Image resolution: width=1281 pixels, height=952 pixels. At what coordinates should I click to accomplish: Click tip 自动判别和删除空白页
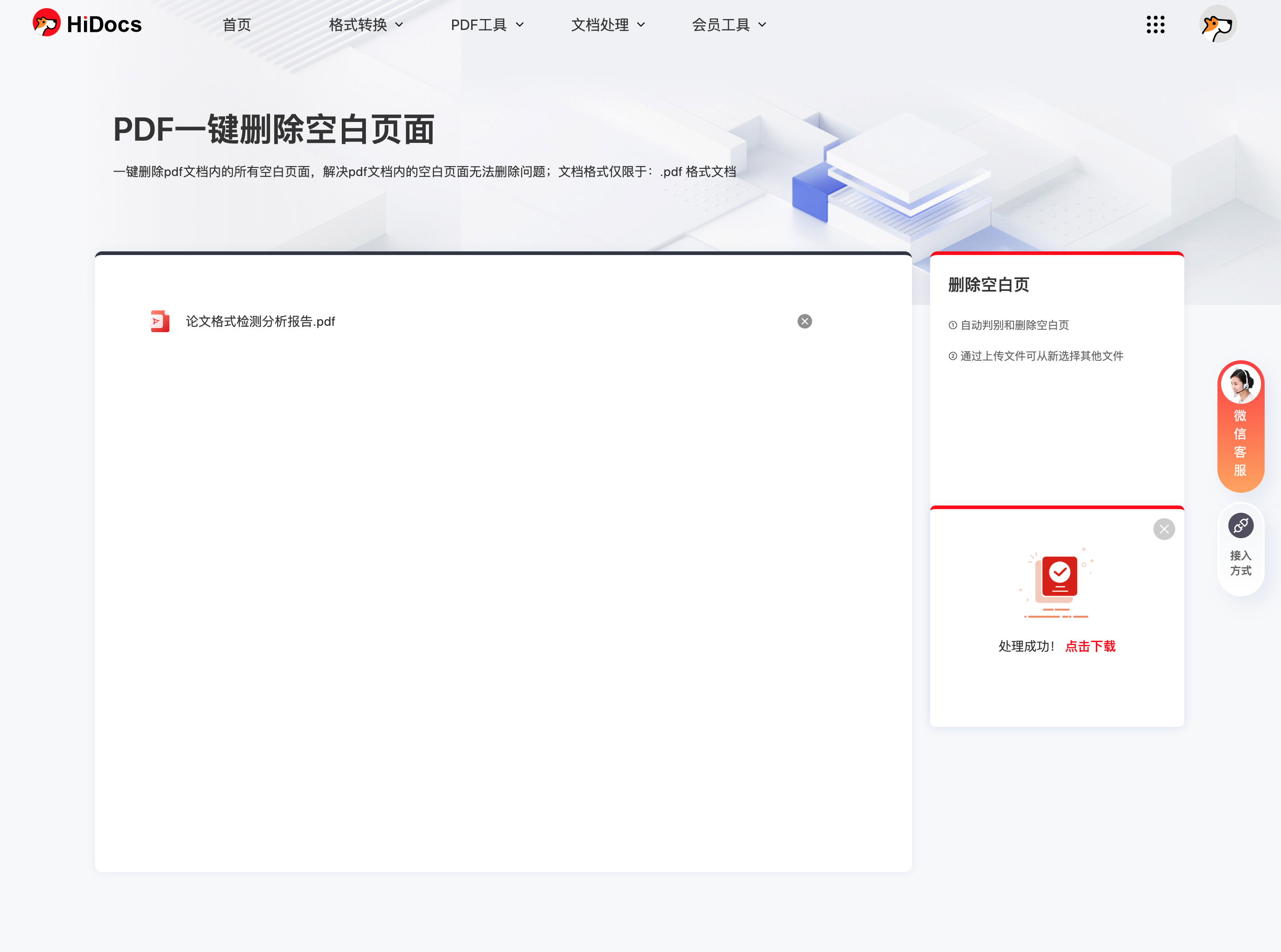click(1008, 325)
